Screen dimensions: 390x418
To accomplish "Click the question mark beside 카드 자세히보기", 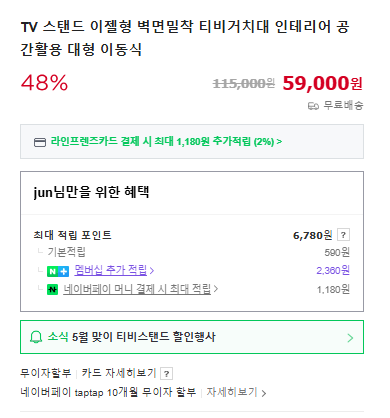I will coord(166,373).
